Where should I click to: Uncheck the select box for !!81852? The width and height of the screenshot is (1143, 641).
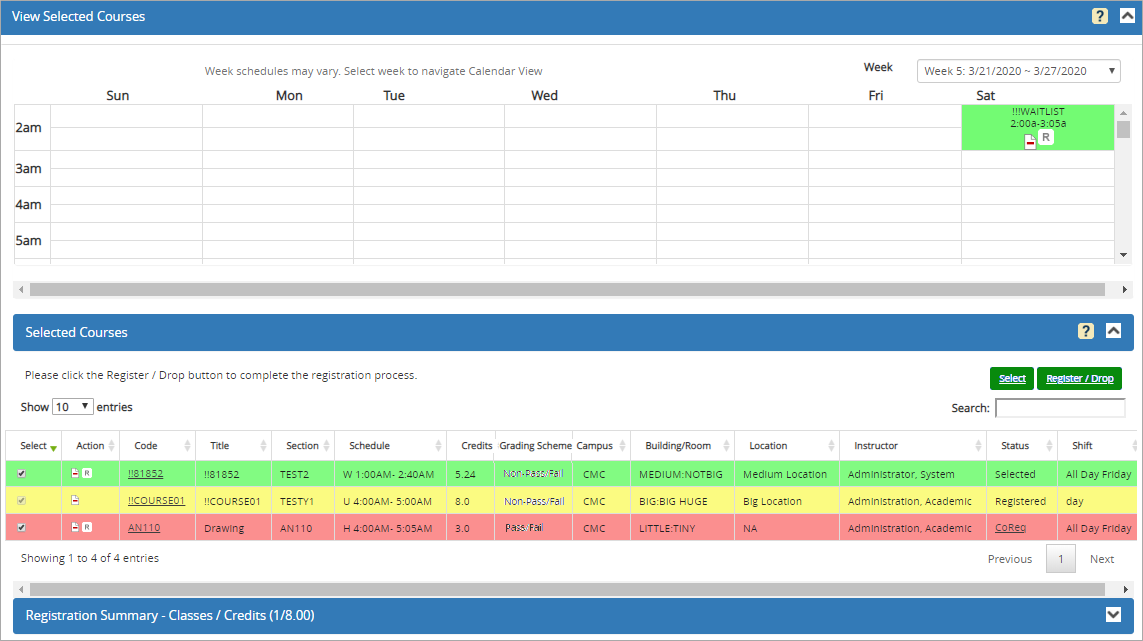point(23,474)
